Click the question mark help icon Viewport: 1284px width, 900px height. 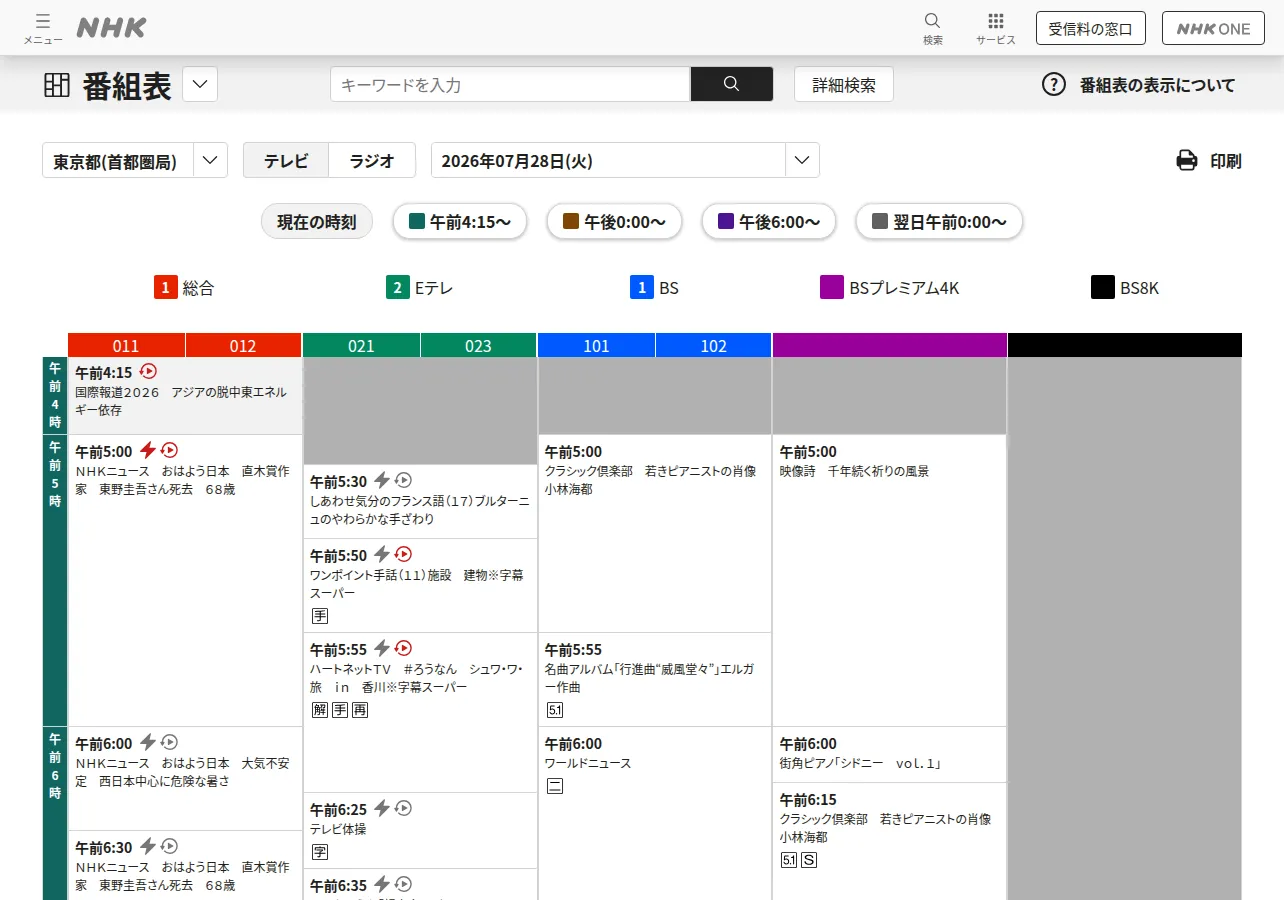click(x=1054, y=84)
